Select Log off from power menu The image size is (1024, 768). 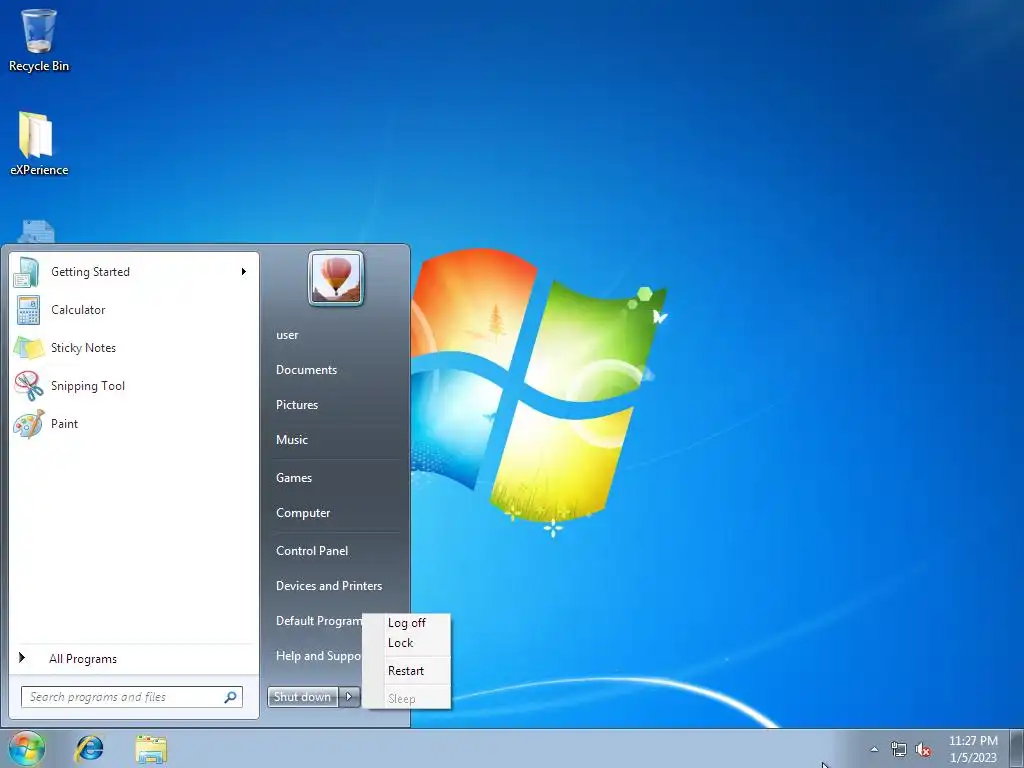406,623
